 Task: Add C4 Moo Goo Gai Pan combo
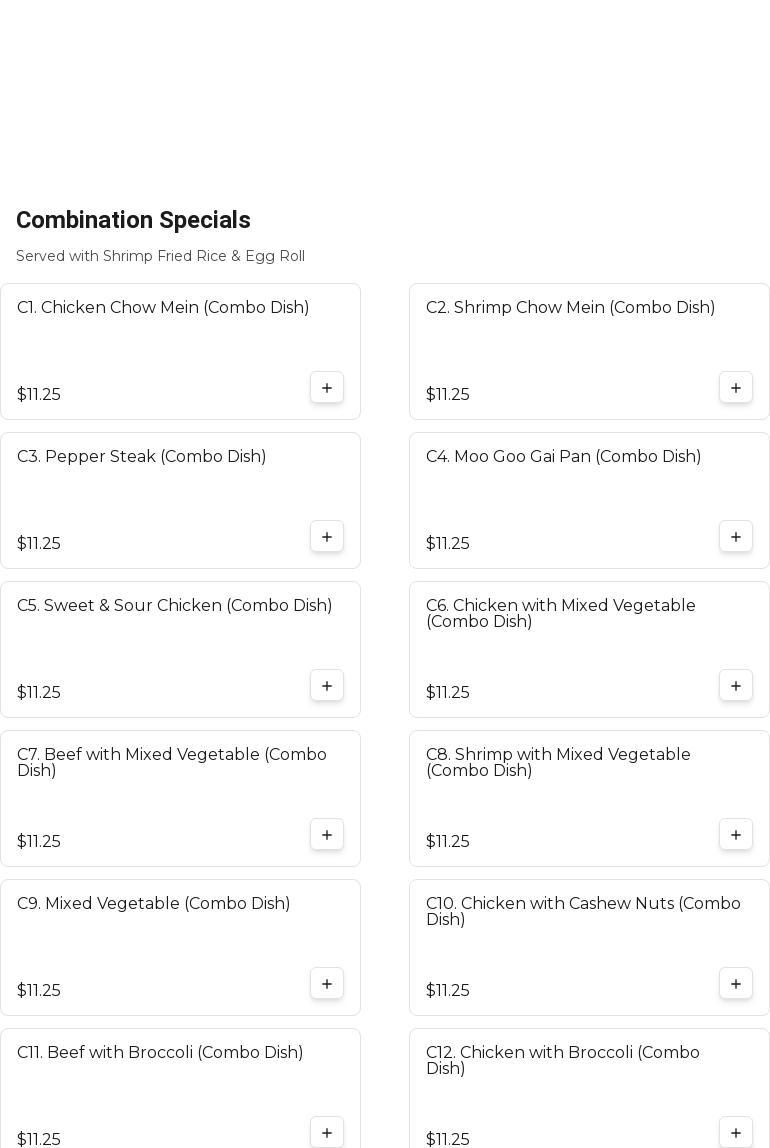(x=736, y=537)
